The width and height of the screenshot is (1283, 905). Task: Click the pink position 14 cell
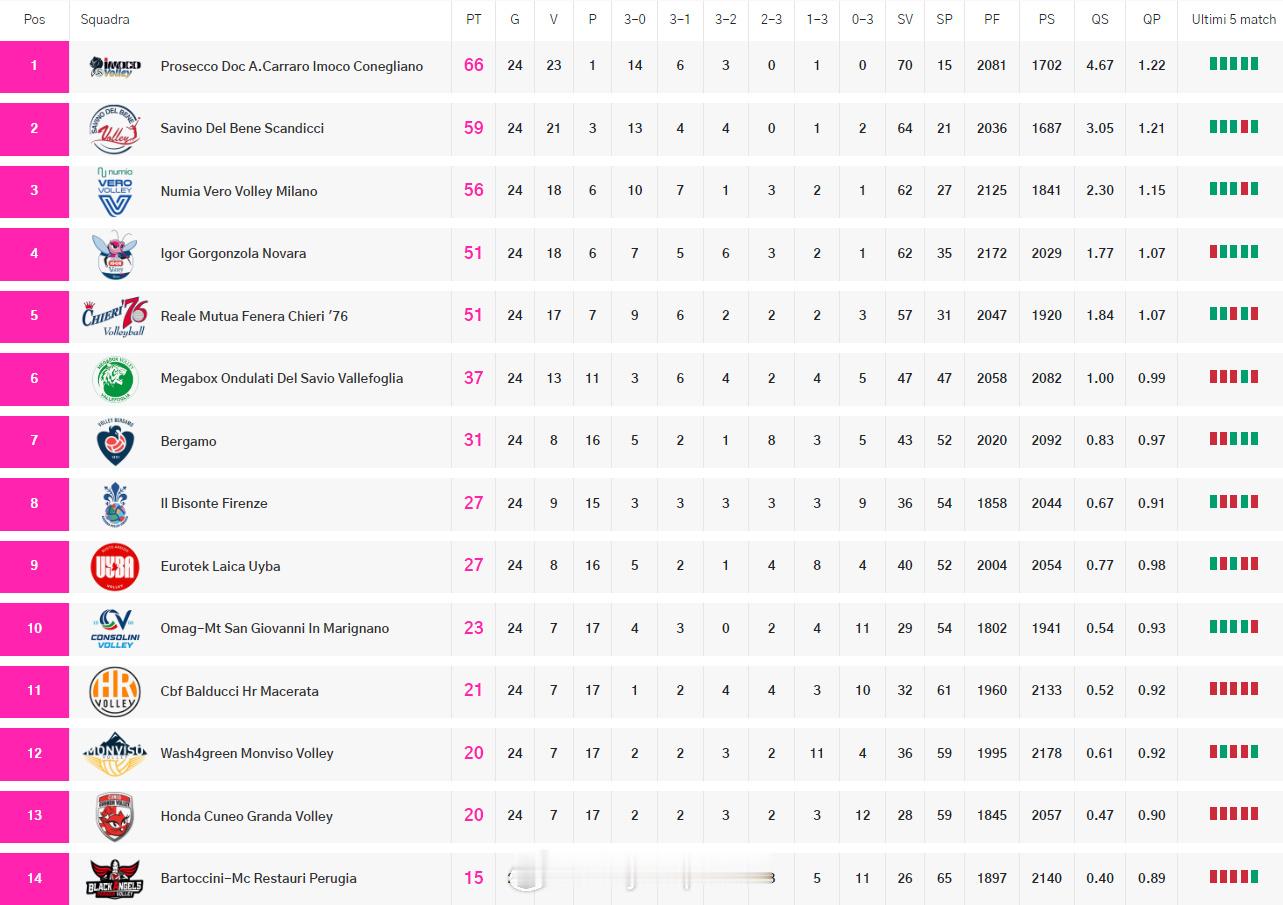coord(34,879)
